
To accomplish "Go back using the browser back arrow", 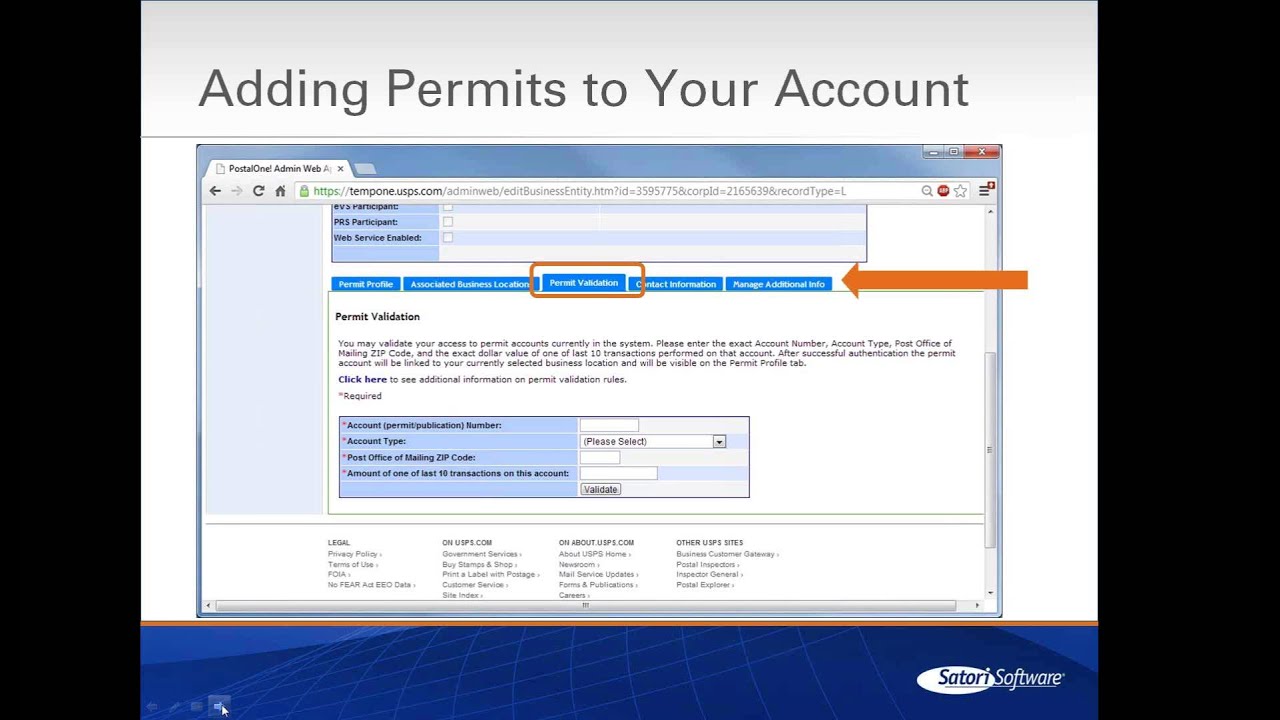I will click(215, 191).
